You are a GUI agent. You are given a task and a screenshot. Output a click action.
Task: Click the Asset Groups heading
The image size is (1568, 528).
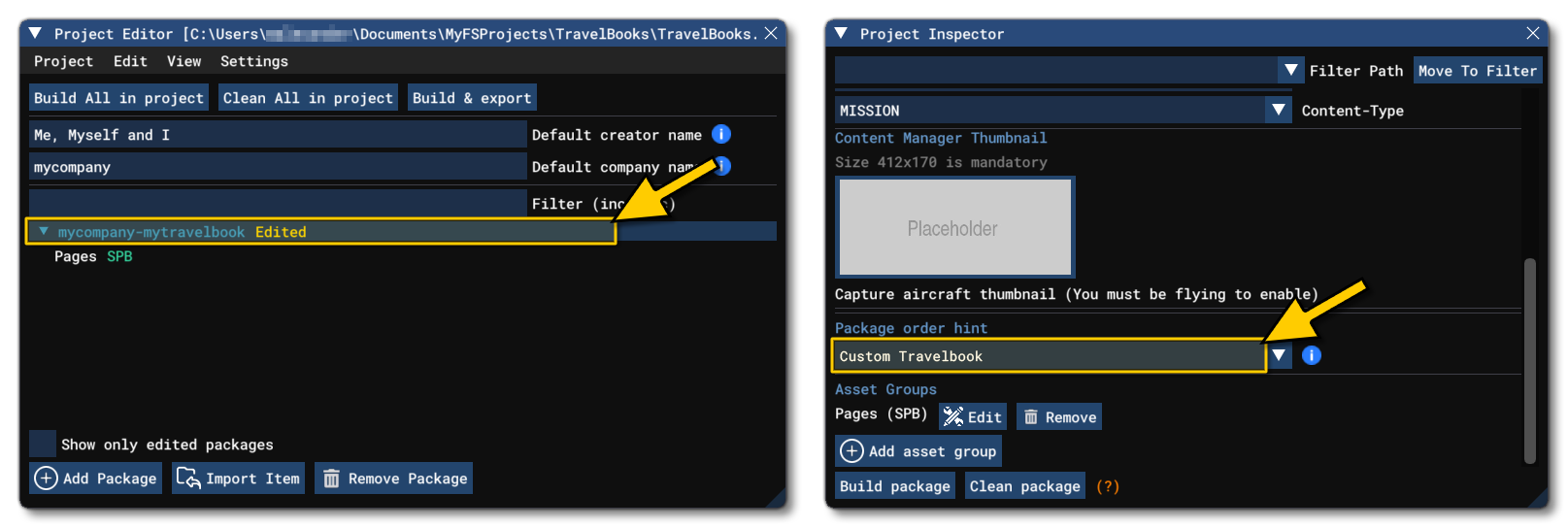pos(885,389)
